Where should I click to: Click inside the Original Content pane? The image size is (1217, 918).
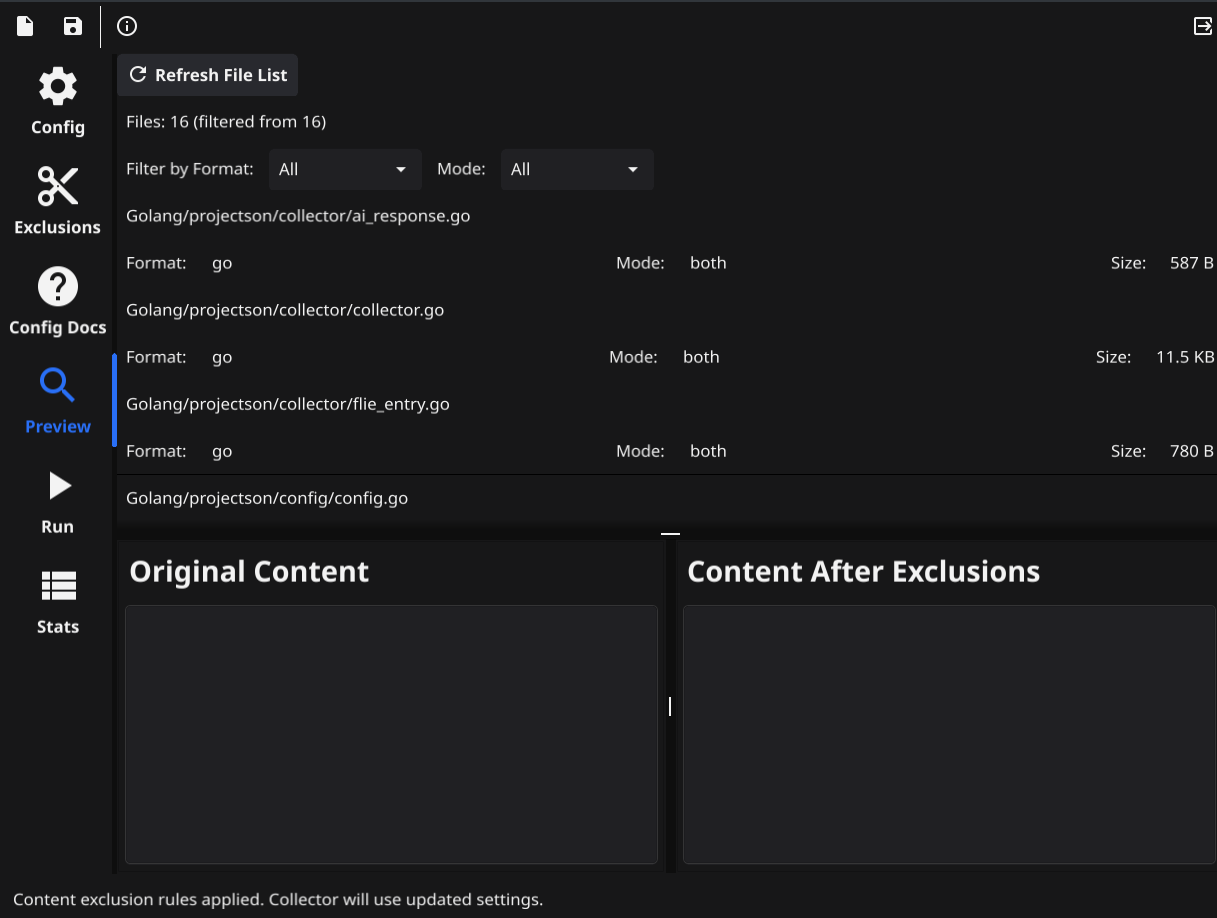tap(391, 734)
